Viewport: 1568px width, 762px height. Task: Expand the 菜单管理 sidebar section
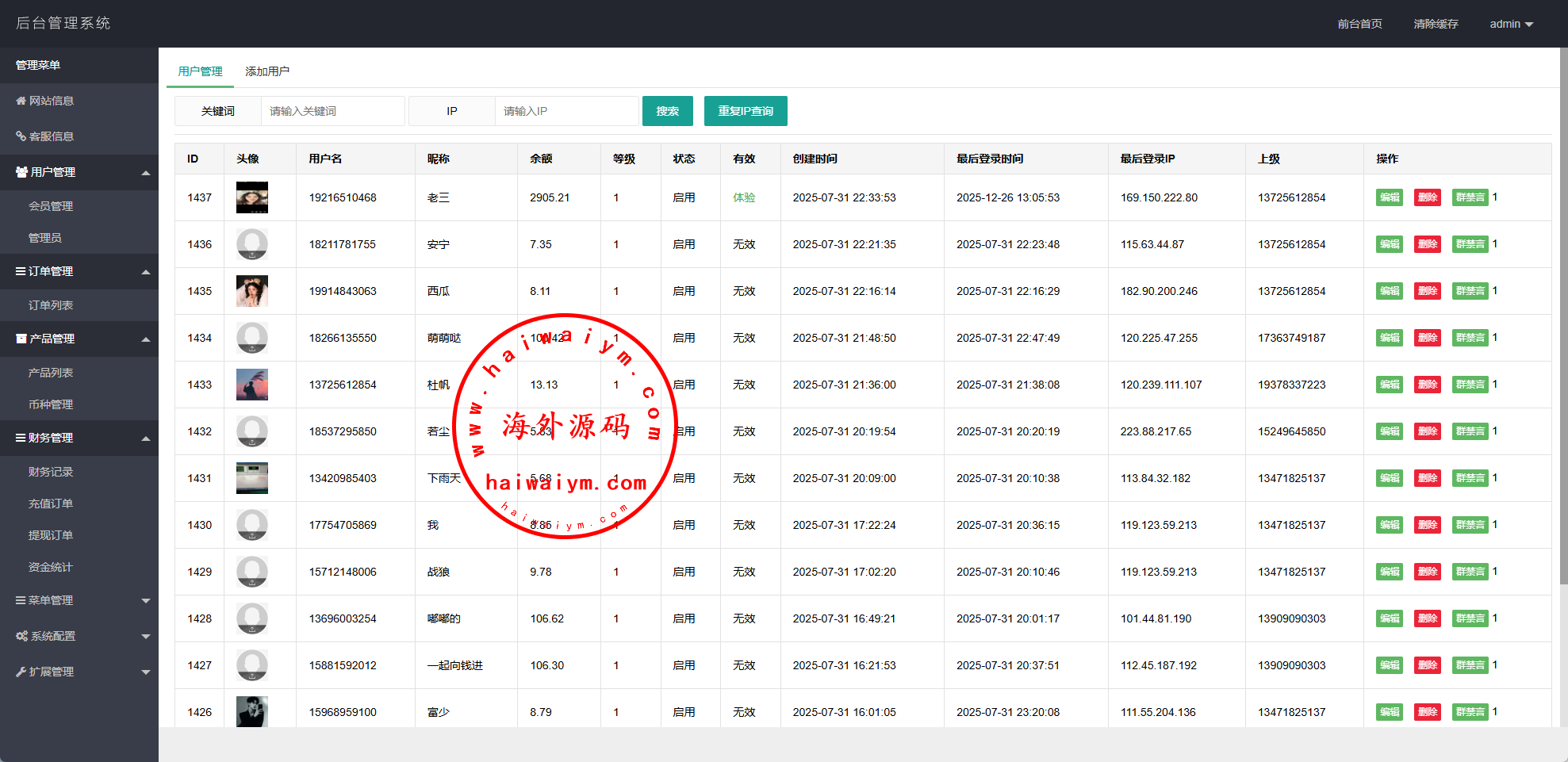pyautogui.click(x=146, y=601)
